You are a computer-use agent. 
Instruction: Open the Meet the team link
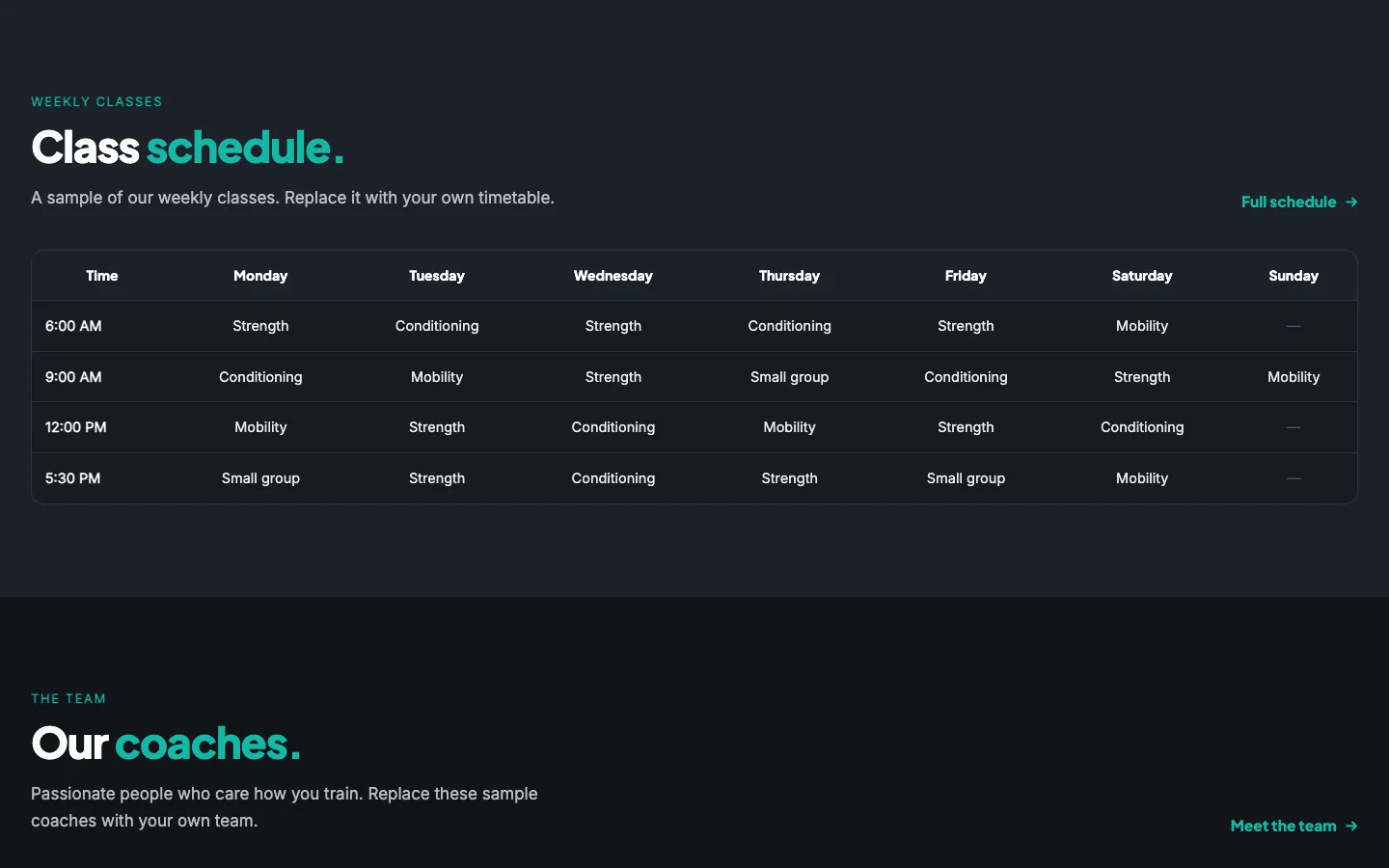point(1294,827)
